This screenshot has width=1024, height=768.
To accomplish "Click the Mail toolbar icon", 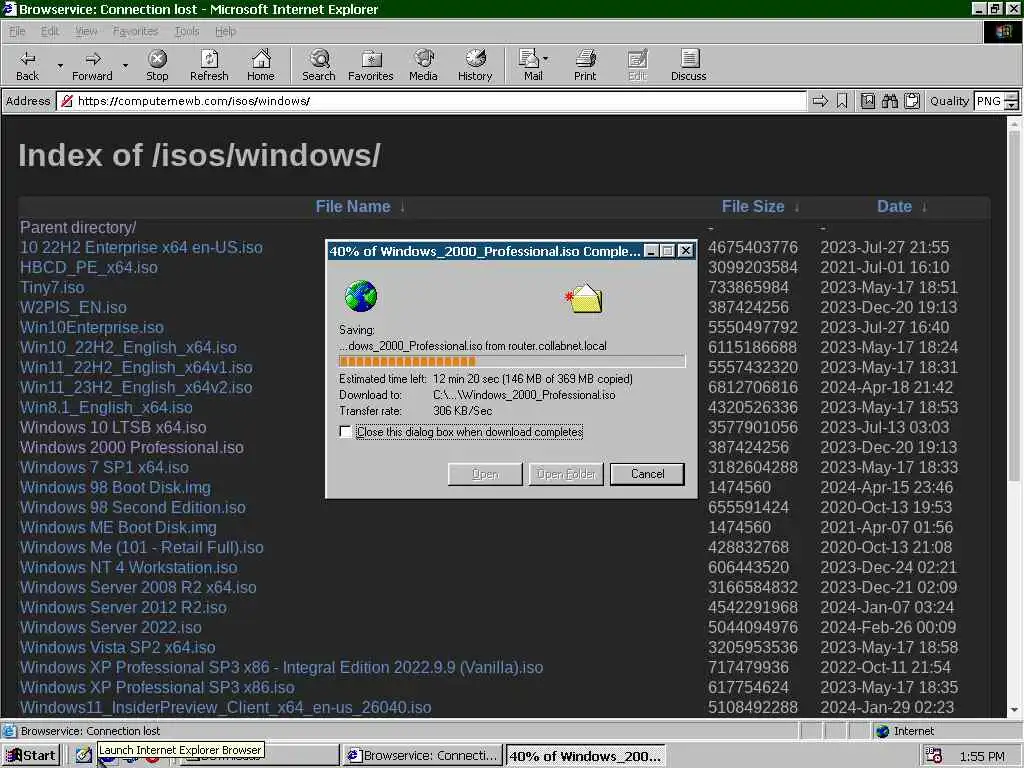I will tap(528, 59).
